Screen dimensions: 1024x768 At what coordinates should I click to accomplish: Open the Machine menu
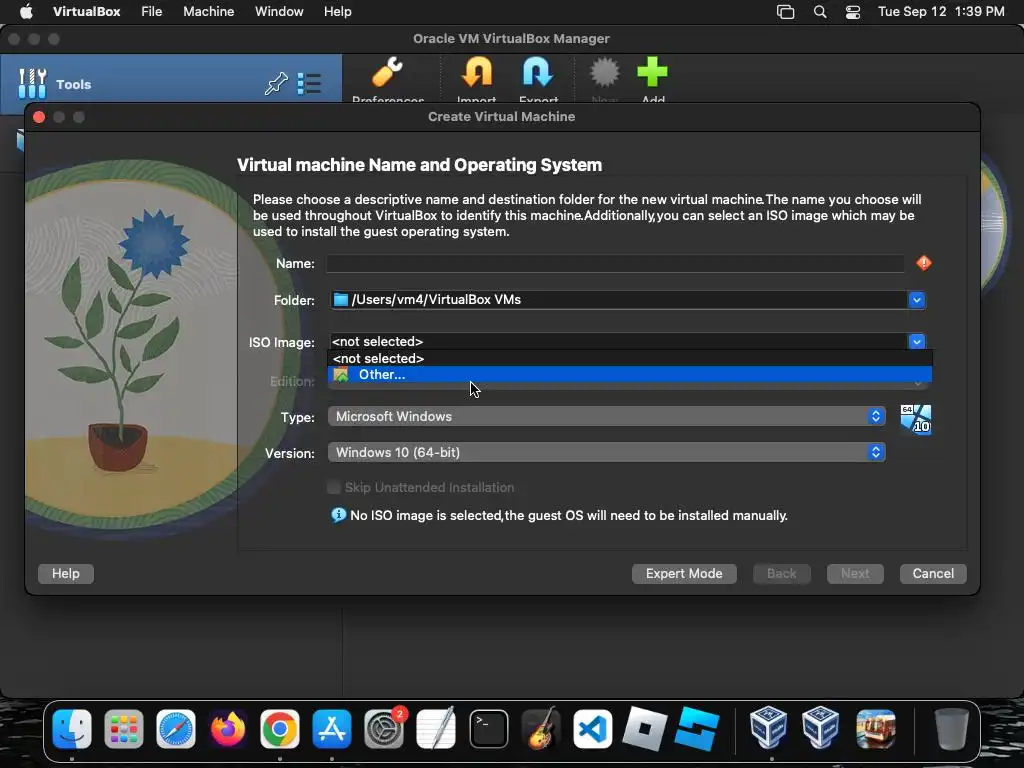(208, 12)
